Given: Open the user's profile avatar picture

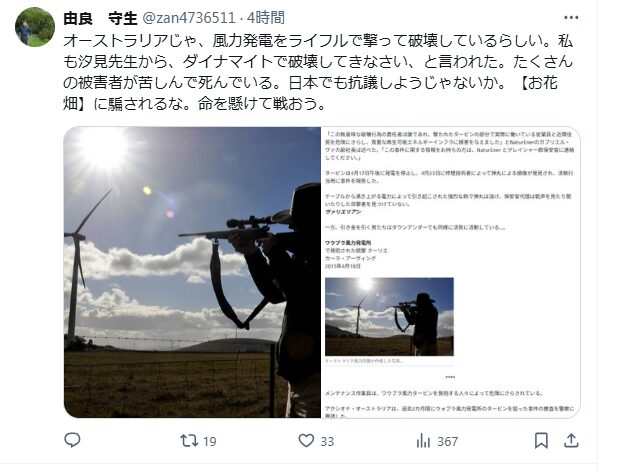Looking at the screenshot, I should pos(35,27).
